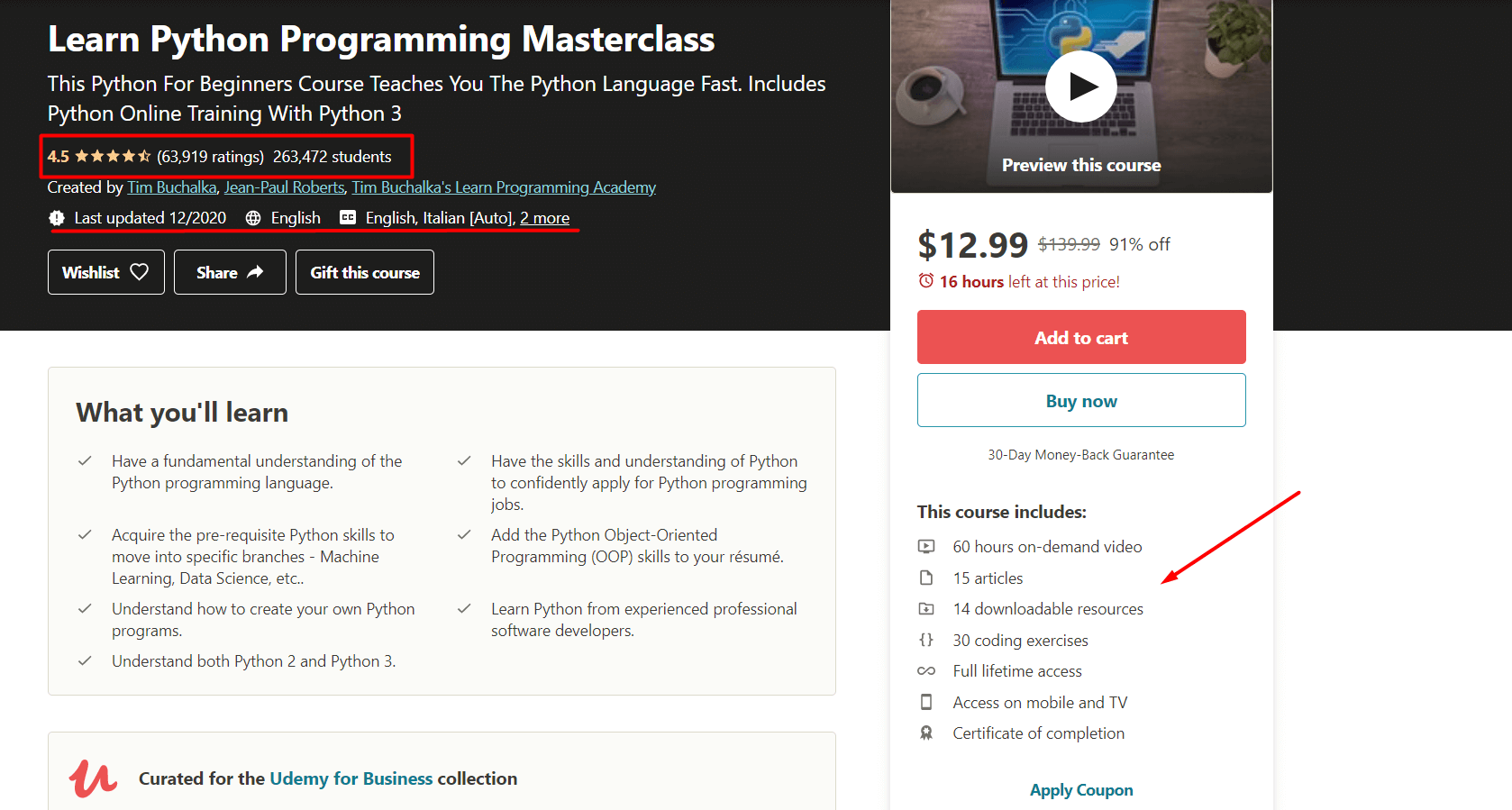Click the closed captions icon
The image size is (1512, 810).
pyautogui.click(x=348, y=218)
